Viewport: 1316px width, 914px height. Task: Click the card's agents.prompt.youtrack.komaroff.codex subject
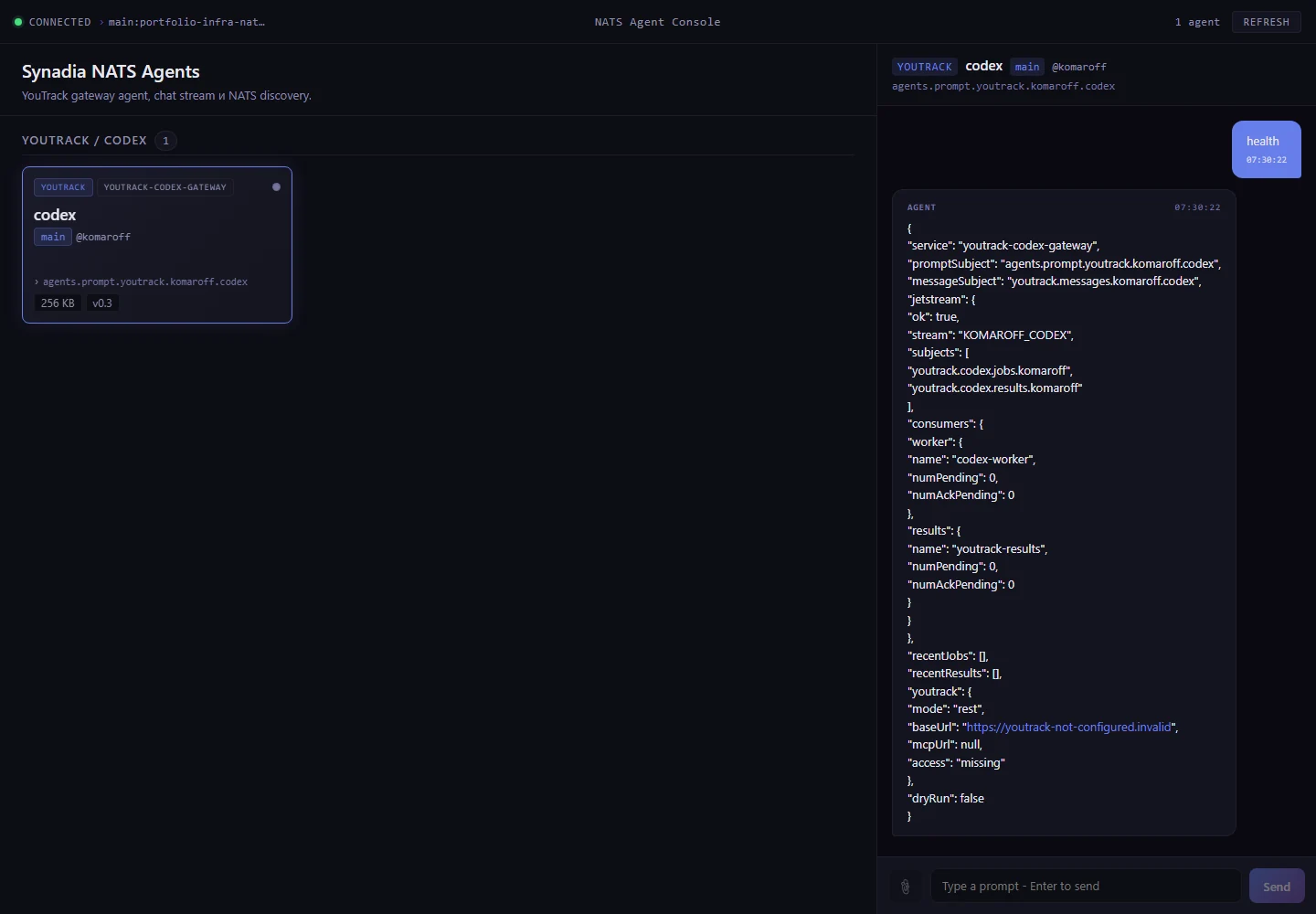(x=145, y=282)
